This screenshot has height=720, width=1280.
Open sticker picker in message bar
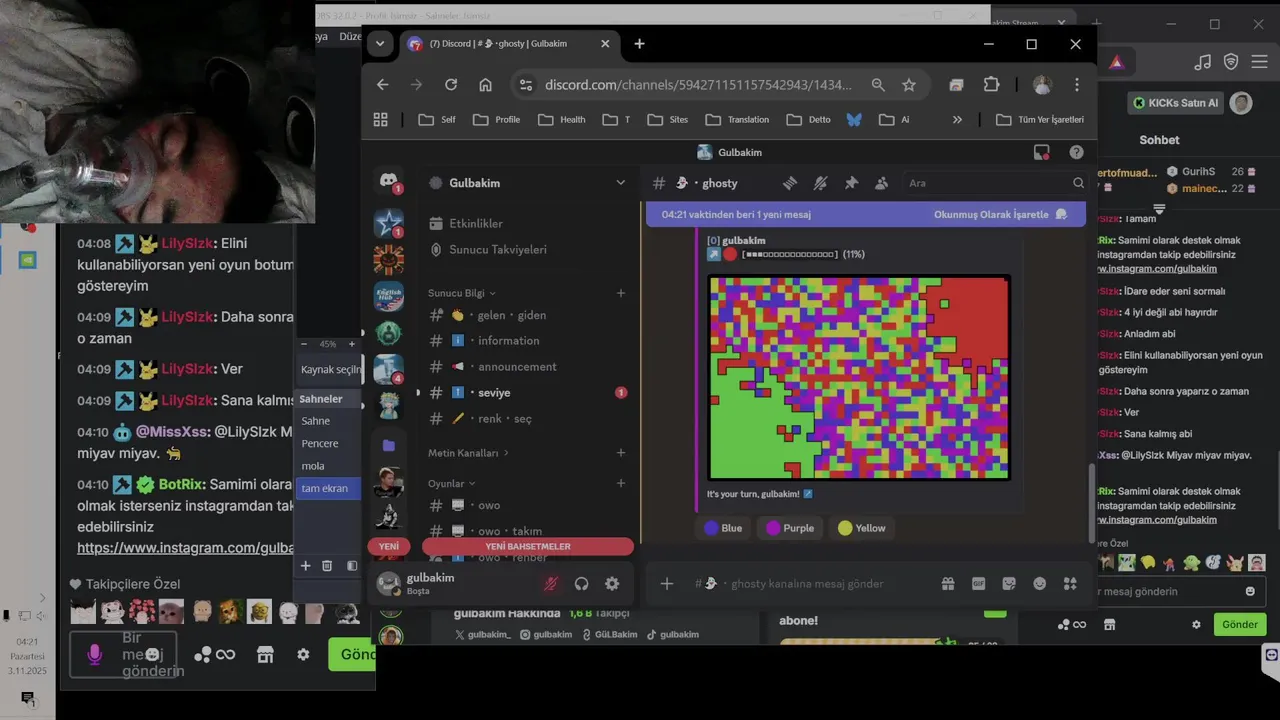(1009, 584)
